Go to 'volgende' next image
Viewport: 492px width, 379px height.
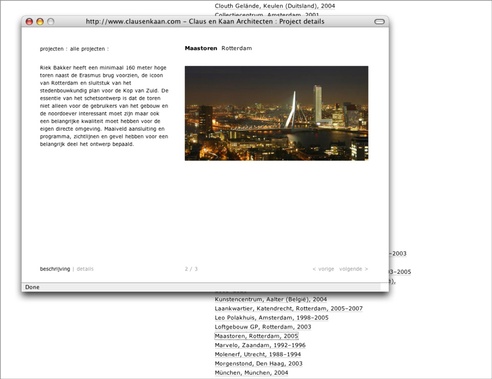pos(354,269)
